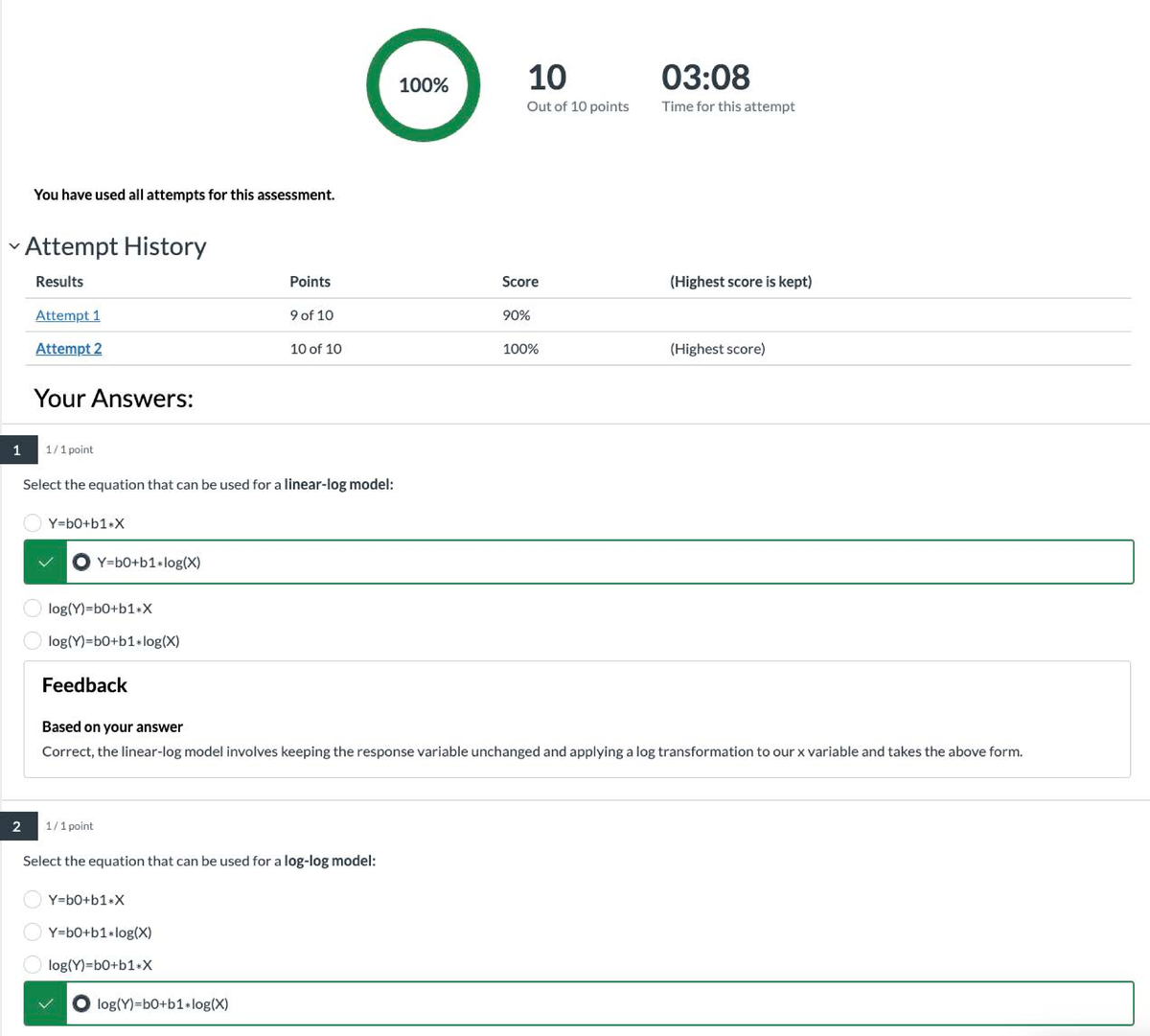1150x1036 pixels.
Task: Click the Attempt History heading
Action: [115, 247]
